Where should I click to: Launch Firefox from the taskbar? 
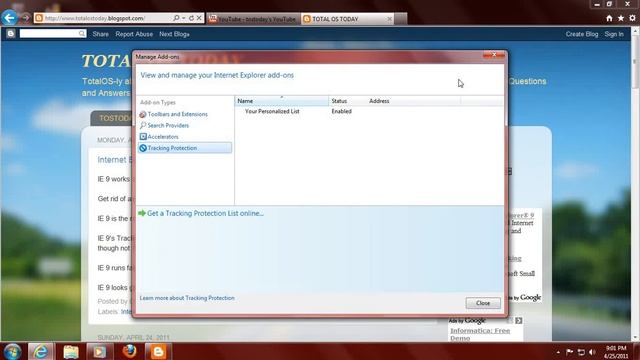pos(129,351)
